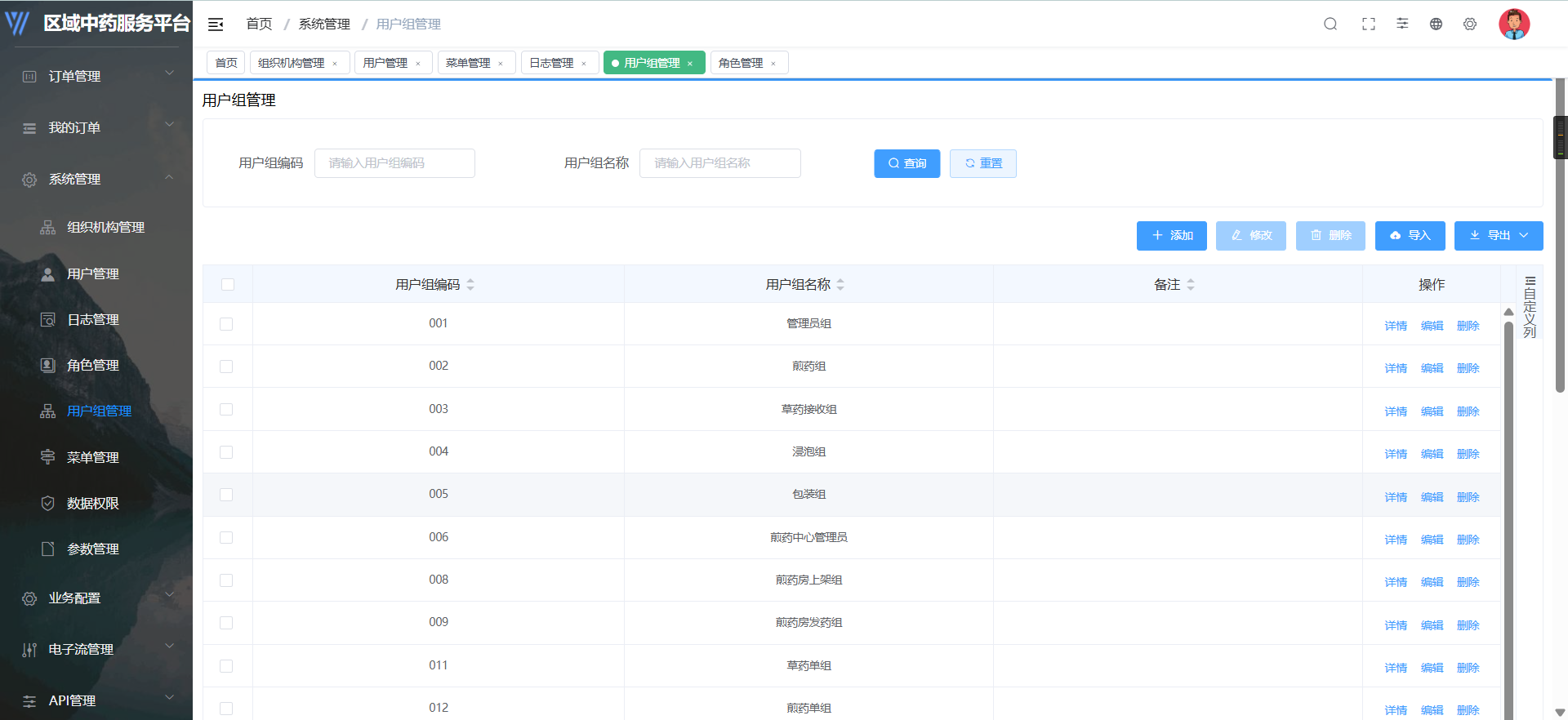Sort by 用户组名称 column arrows

click(840, 284)
